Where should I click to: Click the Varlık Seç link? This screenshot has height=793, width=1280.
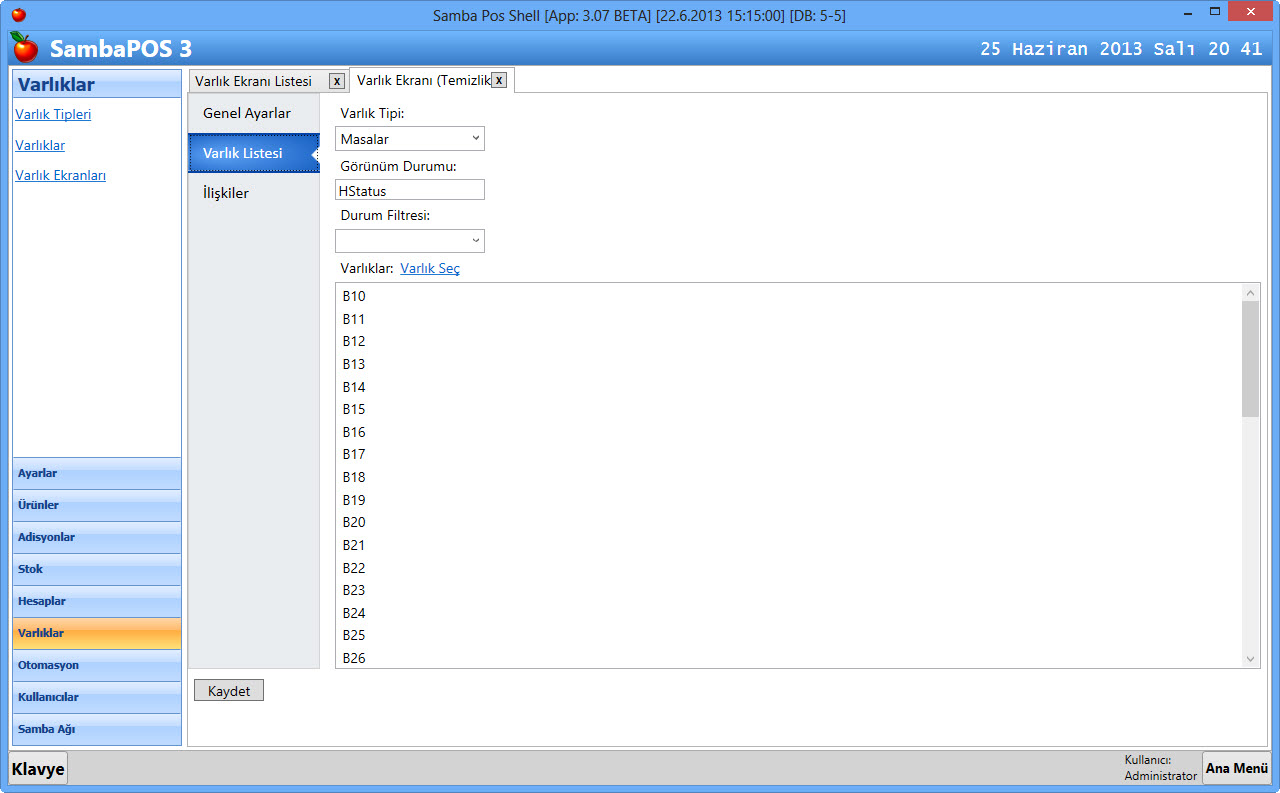click(x=430, y=268)
